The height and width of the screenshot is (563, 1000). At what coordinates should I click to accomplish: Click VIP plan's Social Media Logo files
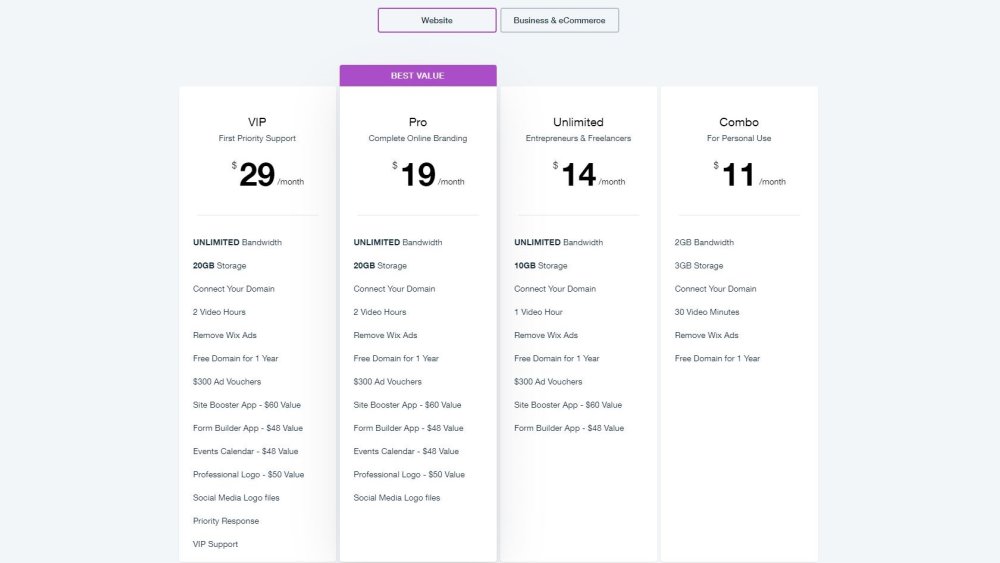(236, 498)
